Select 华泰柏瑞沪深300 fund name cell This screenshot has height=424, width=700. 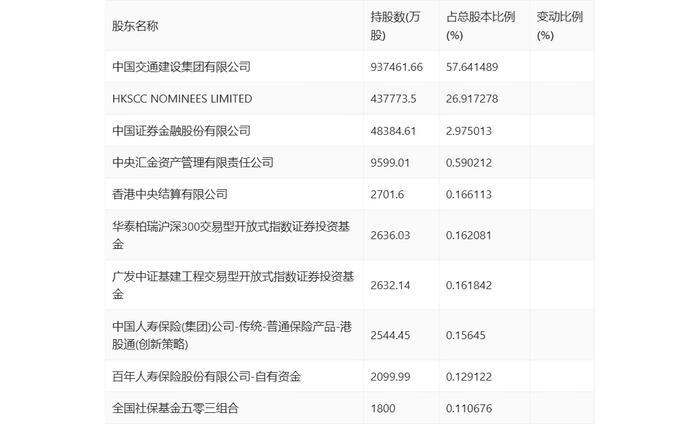pyautogui.click(x=231, y=235)
